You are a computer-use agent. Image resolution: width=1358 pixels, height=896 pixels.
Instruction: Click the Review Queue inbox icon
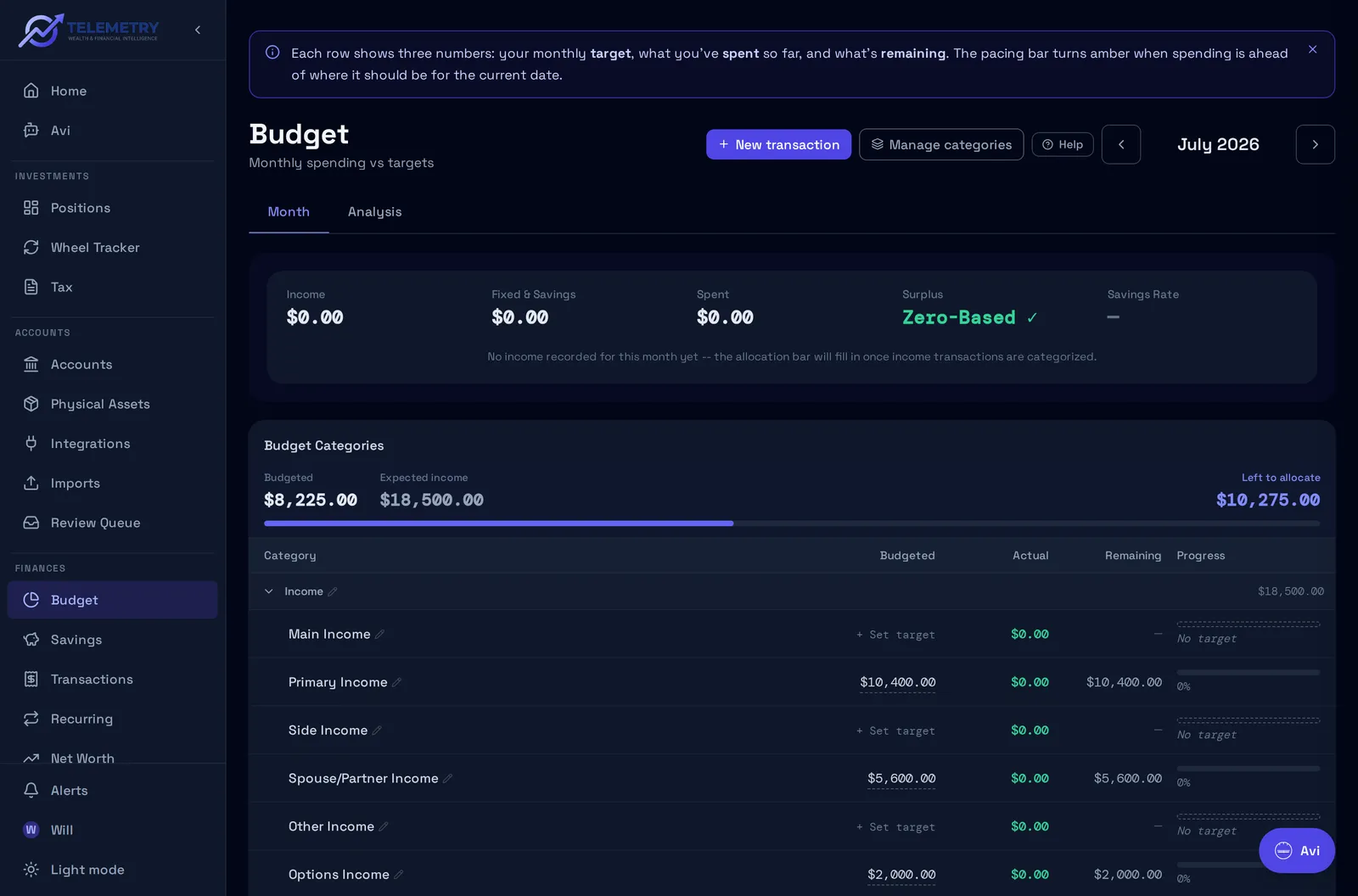[x=31, y=523]
